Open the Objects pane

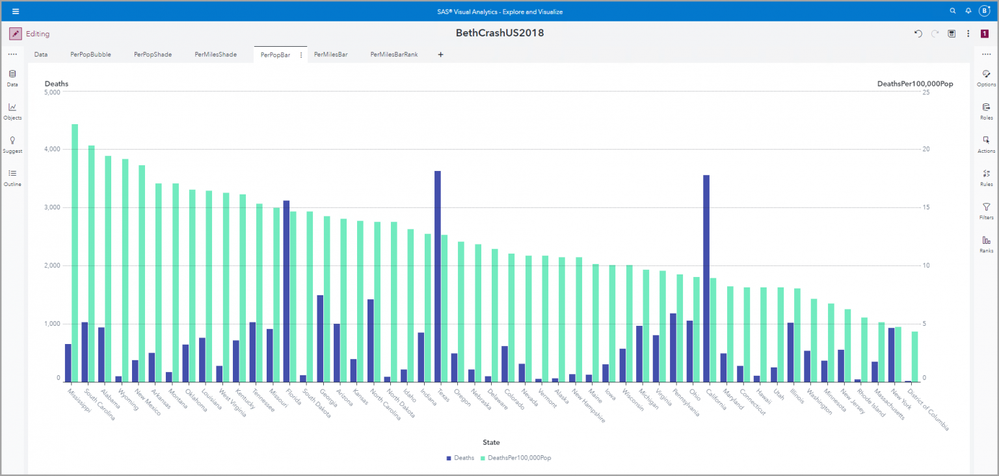pos(13,112)
